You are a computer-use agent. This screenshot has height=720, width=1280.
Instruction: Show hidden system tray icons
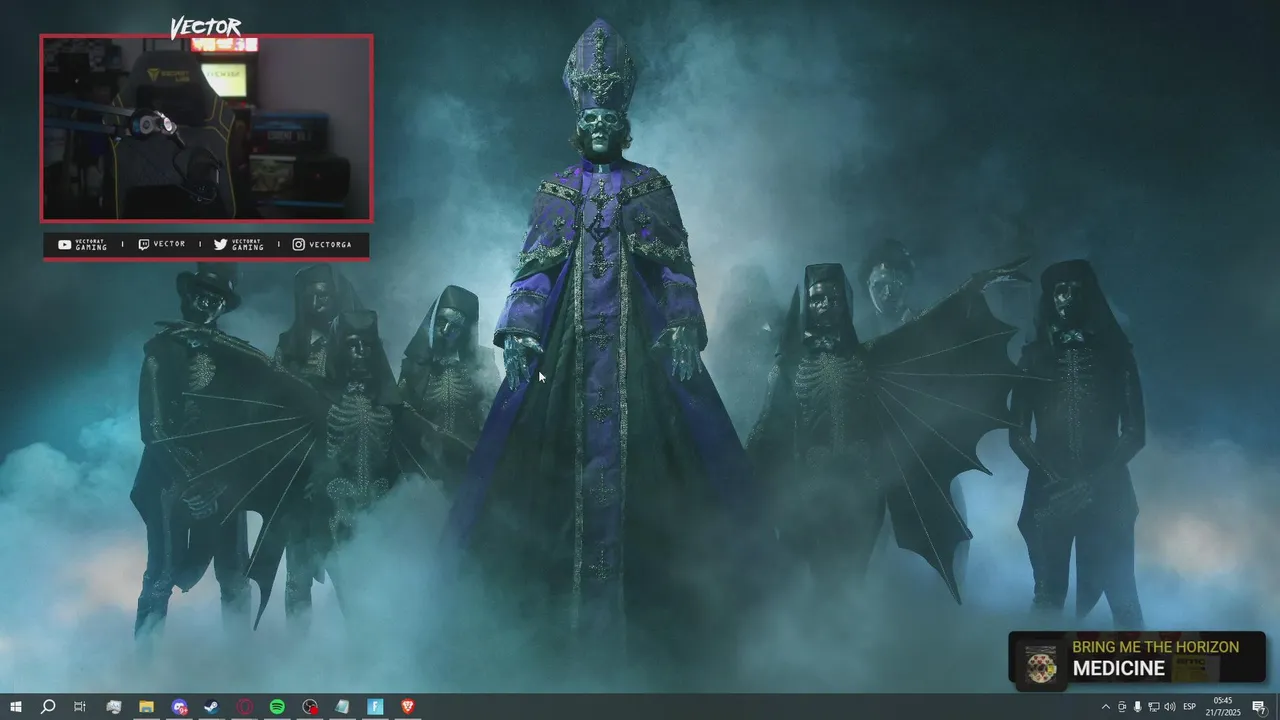[x=1105, y=707]
